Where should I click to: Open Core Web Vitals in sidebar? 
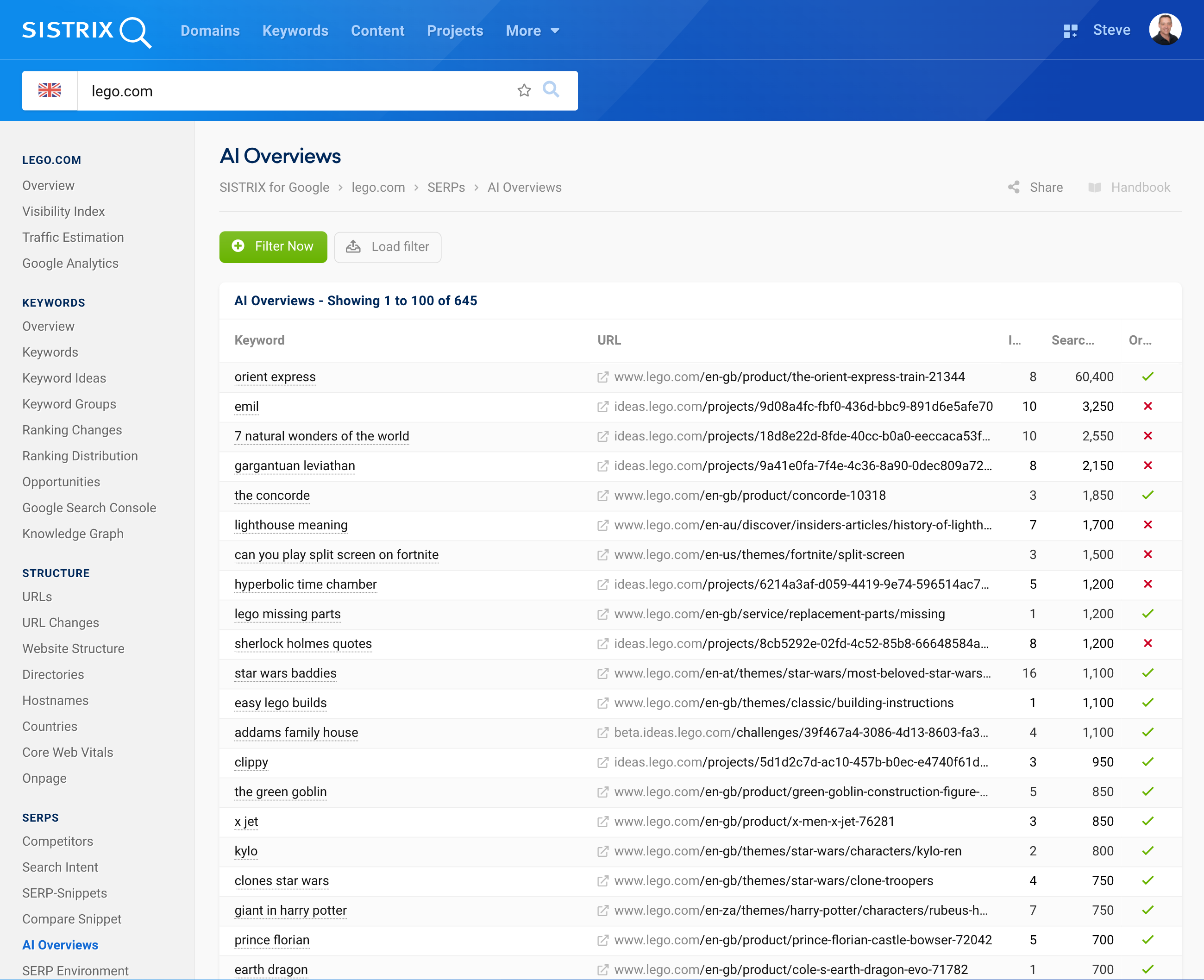click(x=68, y=753)
